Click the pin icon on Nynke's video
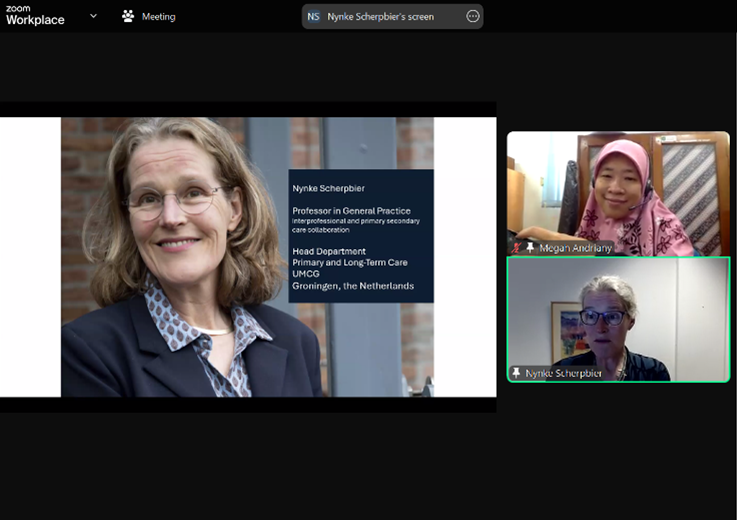Viewport: 737px width, 520px height. click(x=517, y=373)
